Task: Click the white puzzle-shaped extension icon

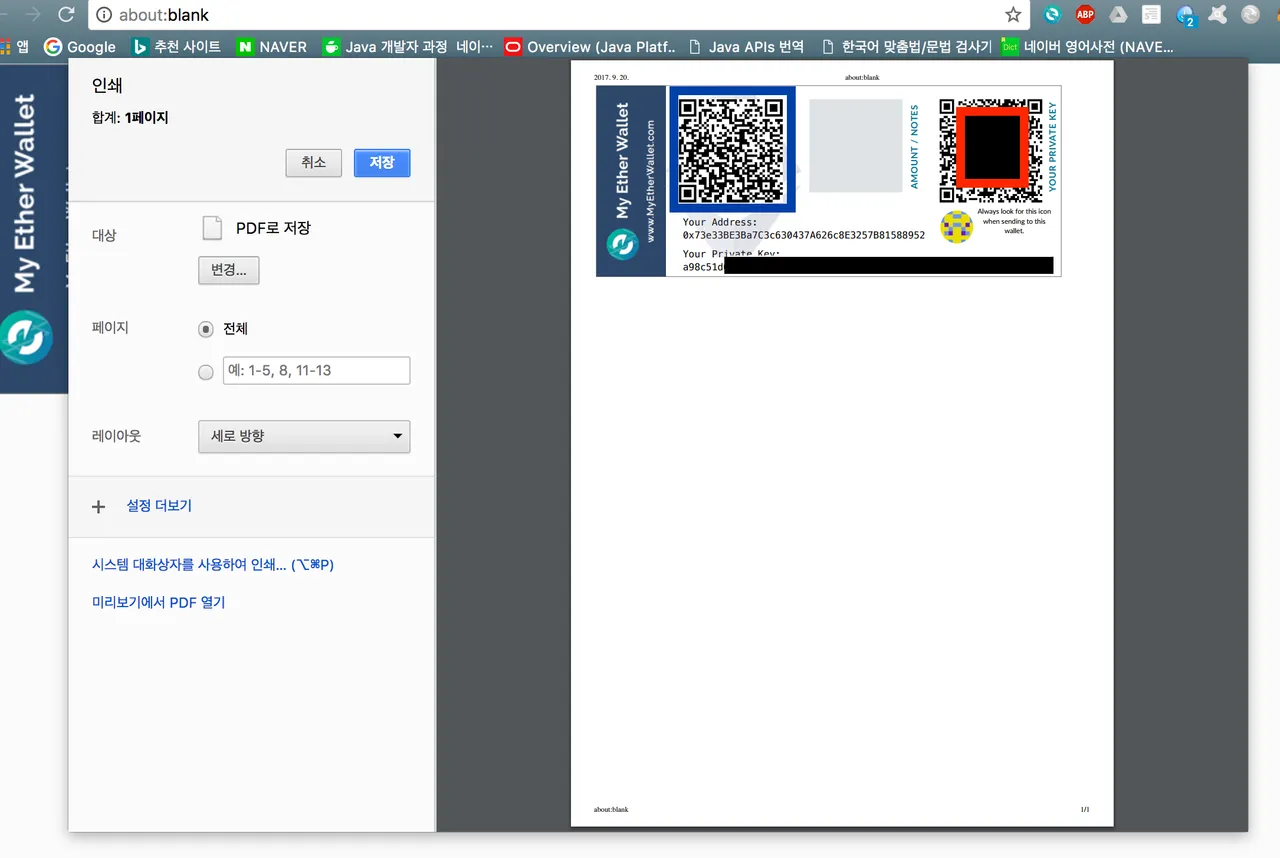Action: pos(1218,15)
